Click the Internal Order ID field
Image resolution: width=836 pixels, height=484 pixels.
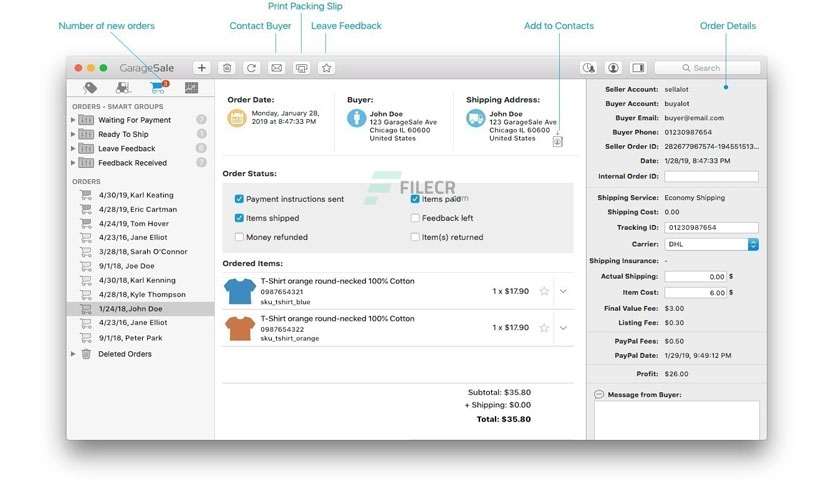pos(711,176)
